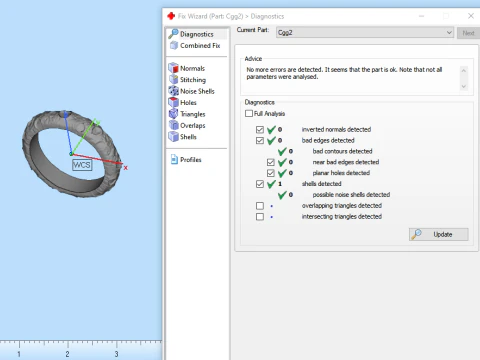Click the 'intersecting triangles detected' text
The width and height of the screenshot is (480, 360).
click(342, 217)
